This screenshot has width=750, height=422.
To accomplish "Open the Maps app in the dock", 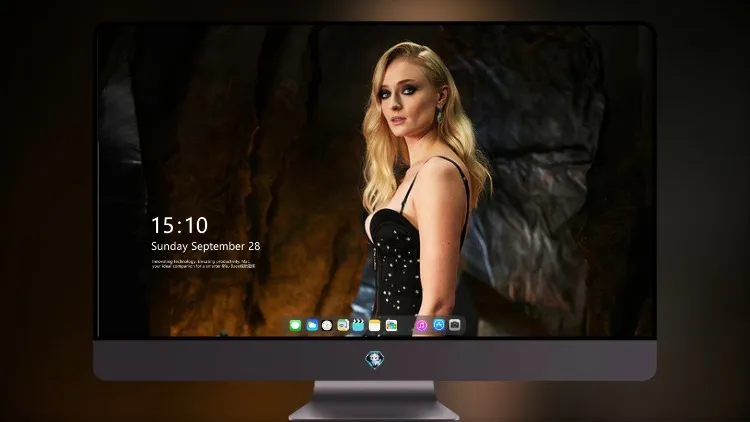I will (343, 325).
